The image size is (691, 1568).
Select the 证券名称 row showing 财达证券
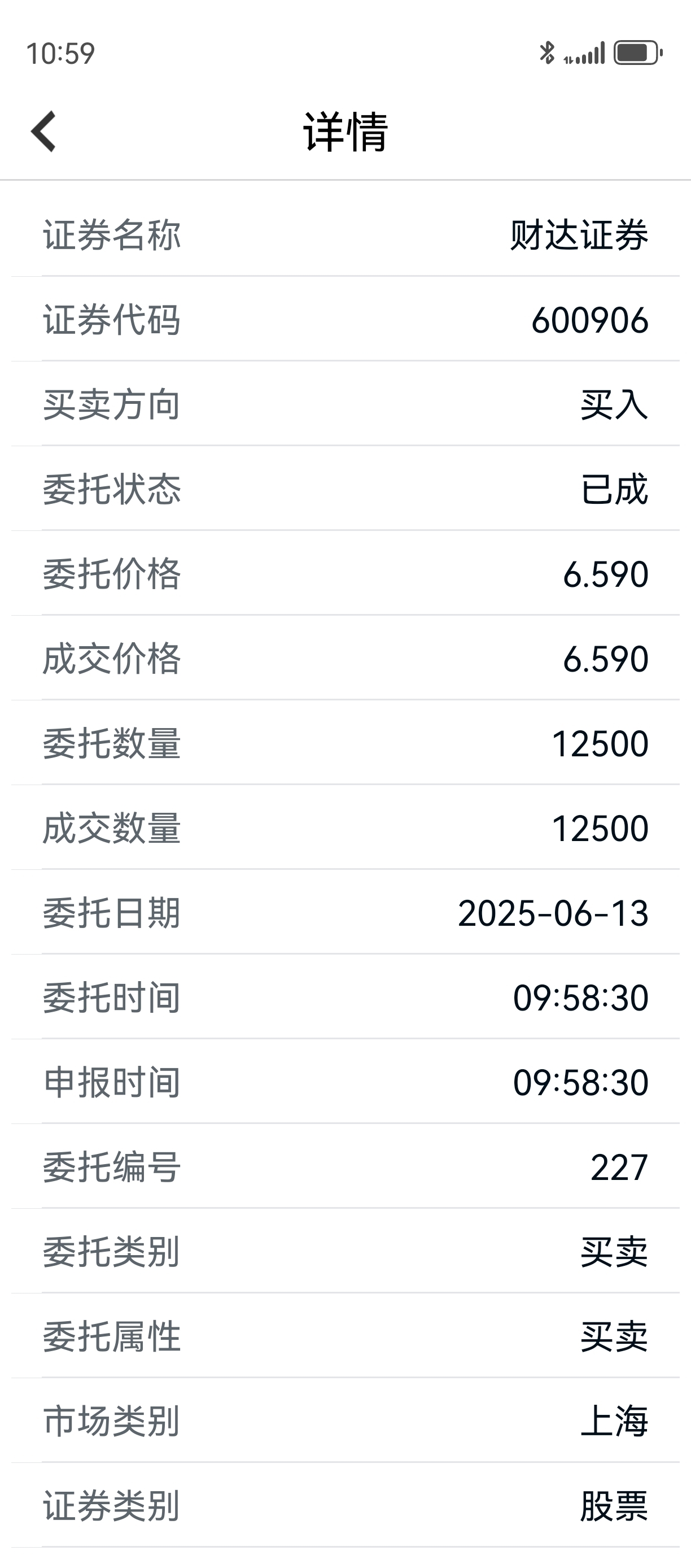345,234
